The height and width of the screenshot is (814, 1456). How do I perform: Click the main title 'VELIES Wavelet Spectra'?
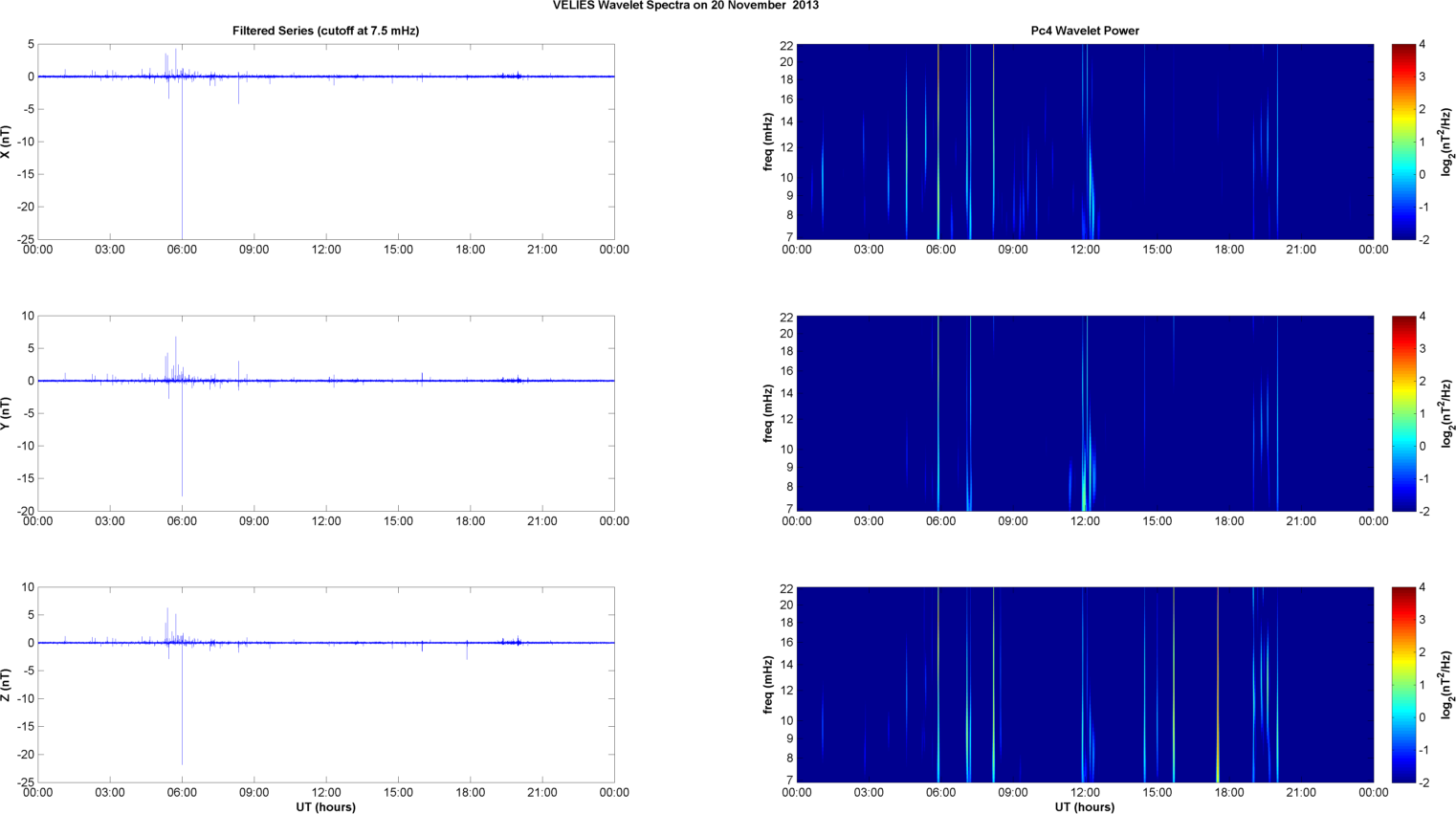coord(685,6)
